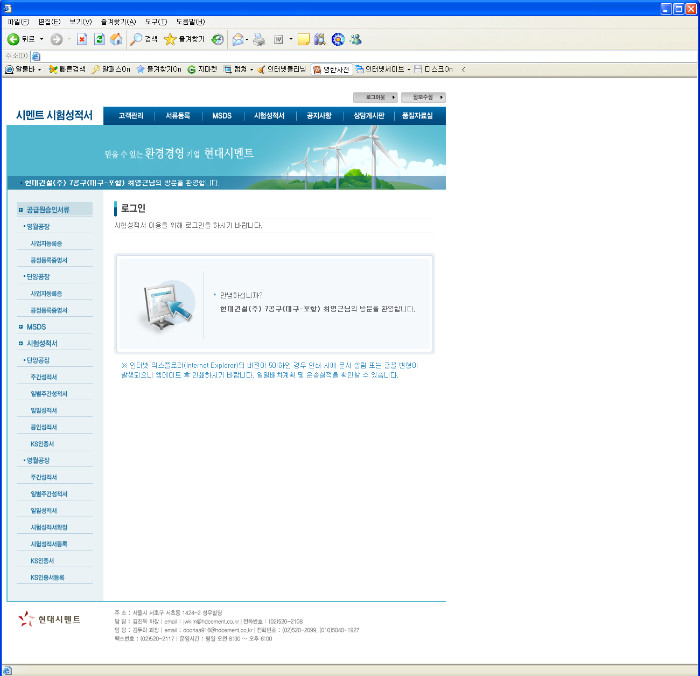Open the 도움말(H) menu
Screen dimensions: 700x676
(190, 22)
